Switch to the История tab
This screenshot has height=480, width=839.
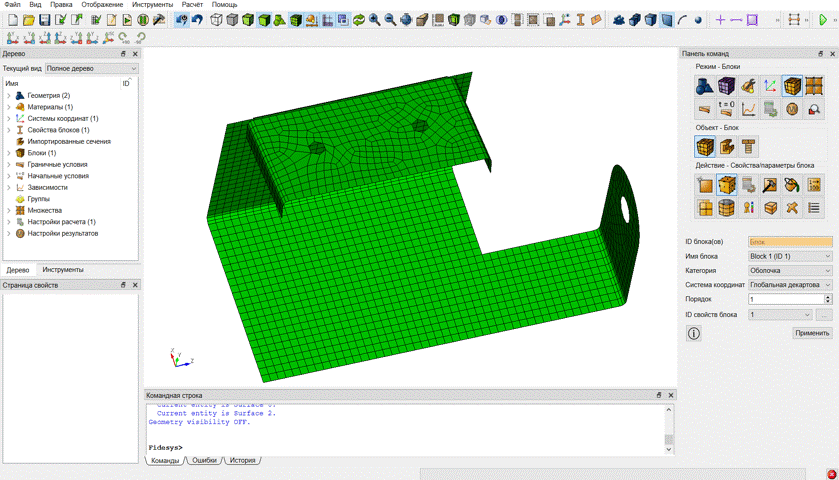(x=242, y=460)
